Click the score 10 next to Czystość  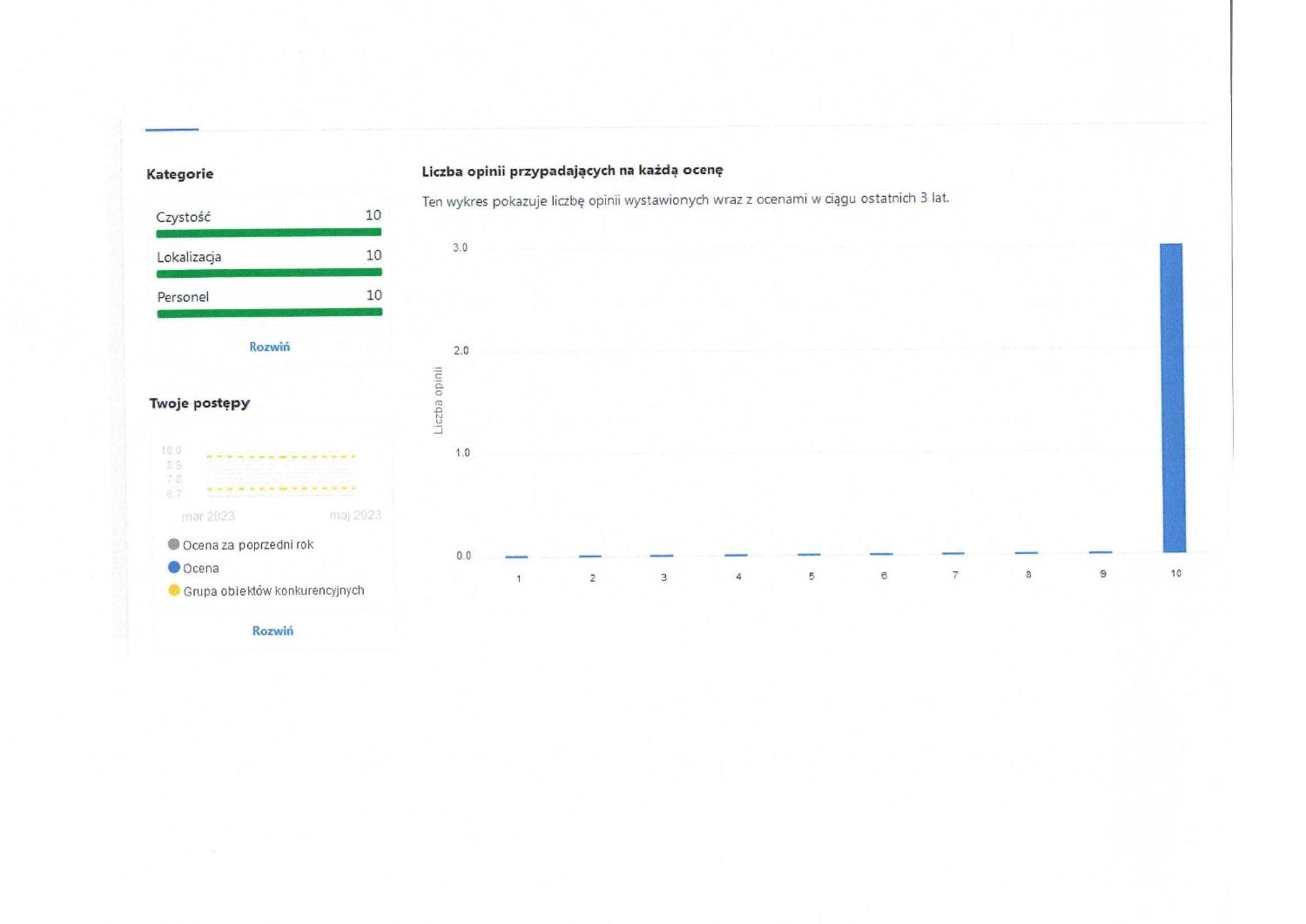click(x=373, y=215)
